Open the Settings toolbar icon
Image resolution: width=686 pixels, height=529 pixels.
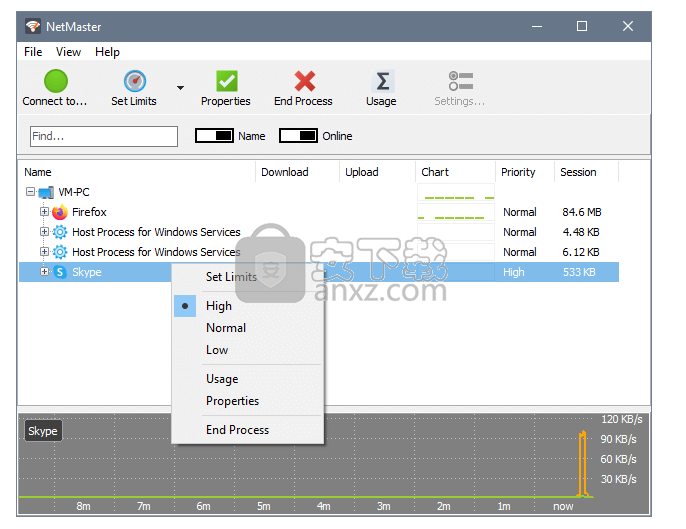tap(460, 81)
